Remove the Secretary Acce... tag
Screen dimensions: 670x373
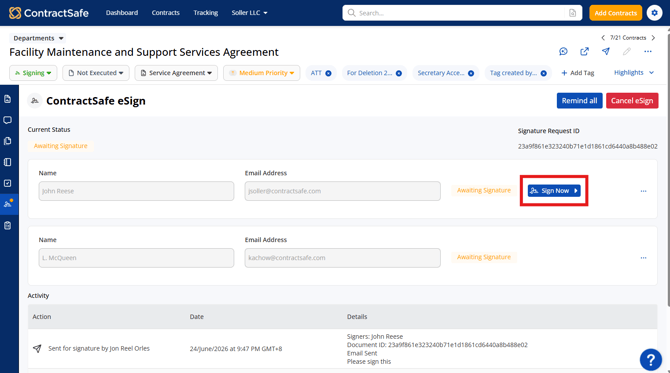pos(471,73)
